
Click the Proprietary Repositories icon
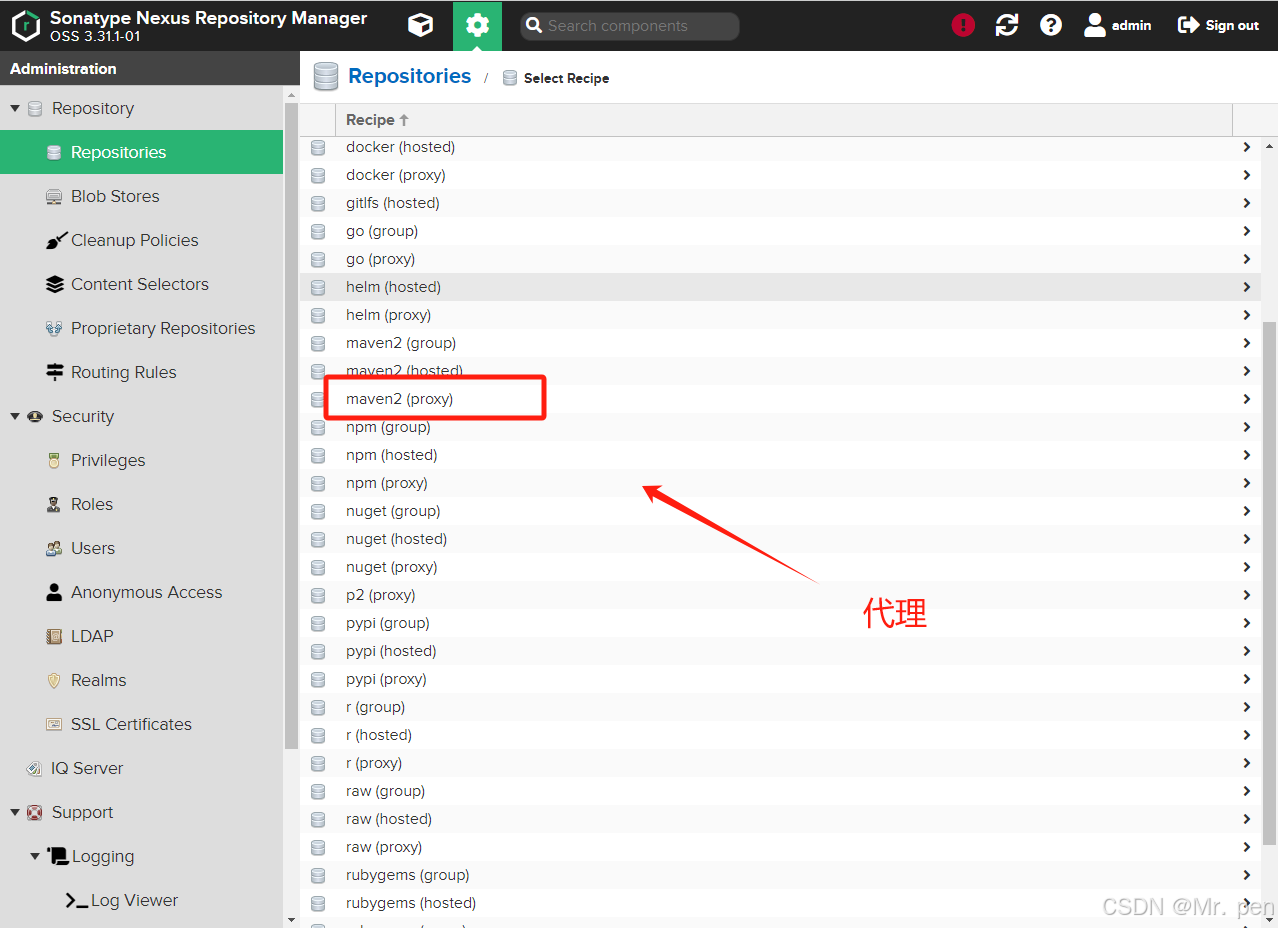point(55,329)
